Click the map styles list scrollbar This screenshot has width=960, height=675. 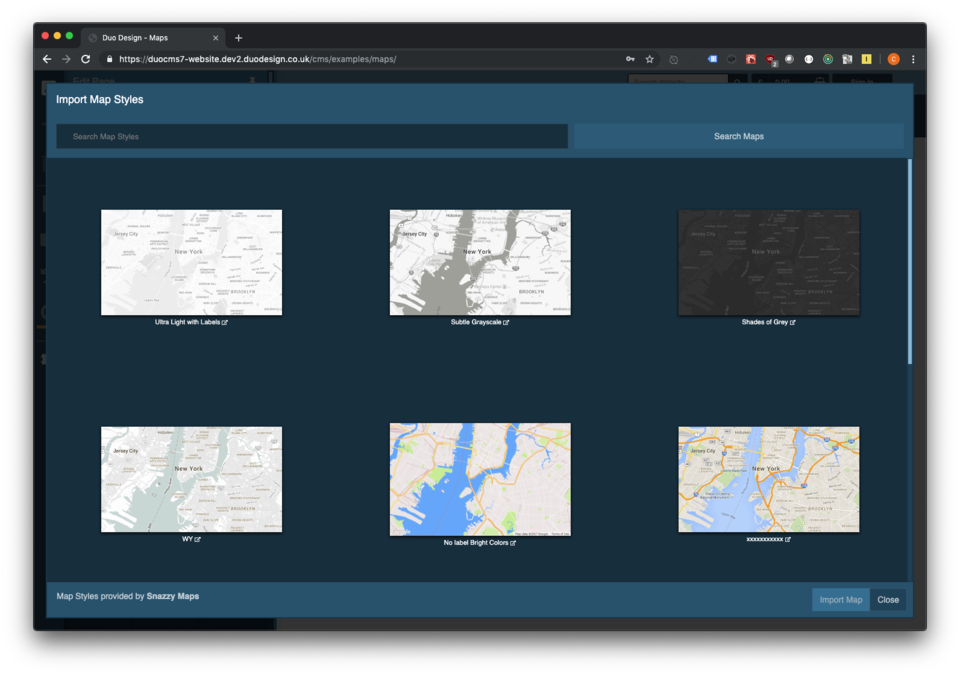pos(909,260)
